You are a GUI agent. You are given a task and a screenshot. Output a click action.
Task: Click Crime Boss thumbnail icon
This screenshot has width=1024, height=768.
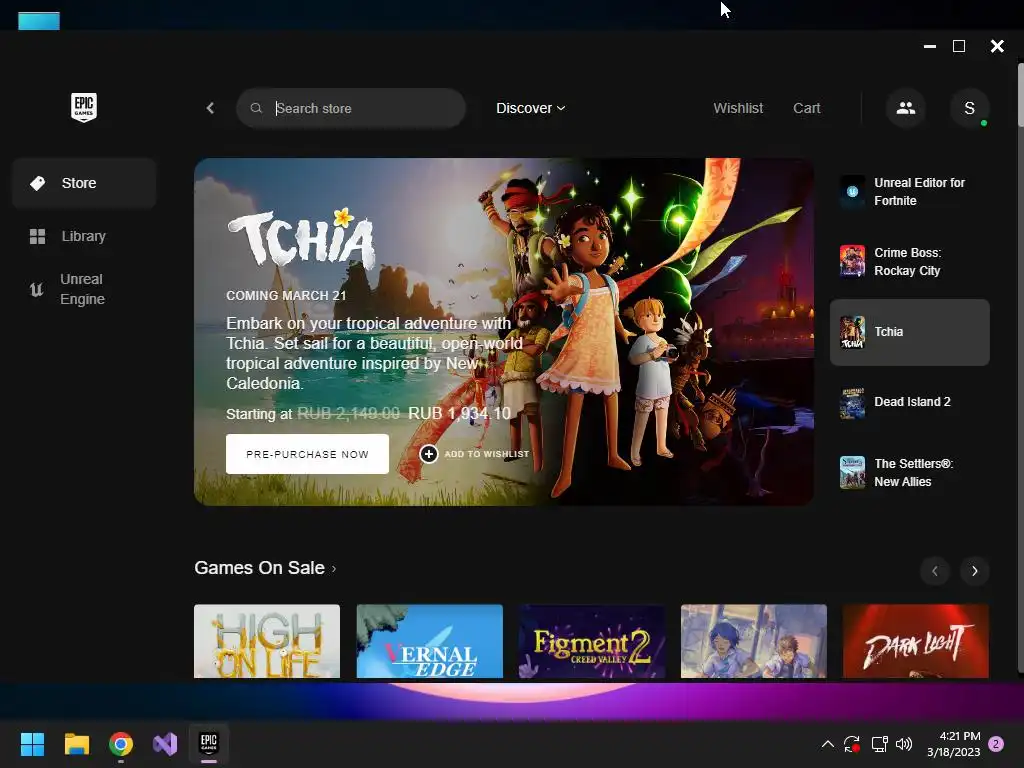point(852,261)
